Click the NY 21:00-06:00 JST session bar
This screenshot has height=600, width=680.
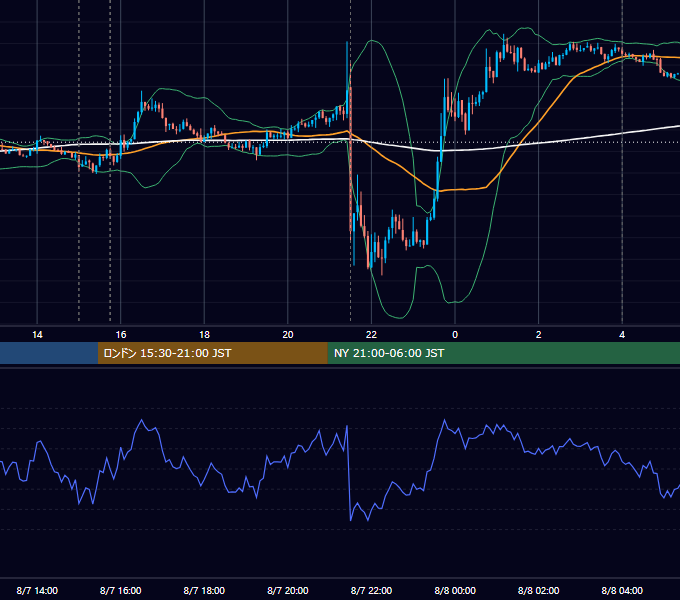pyautogui.click(x=503, y=353)
